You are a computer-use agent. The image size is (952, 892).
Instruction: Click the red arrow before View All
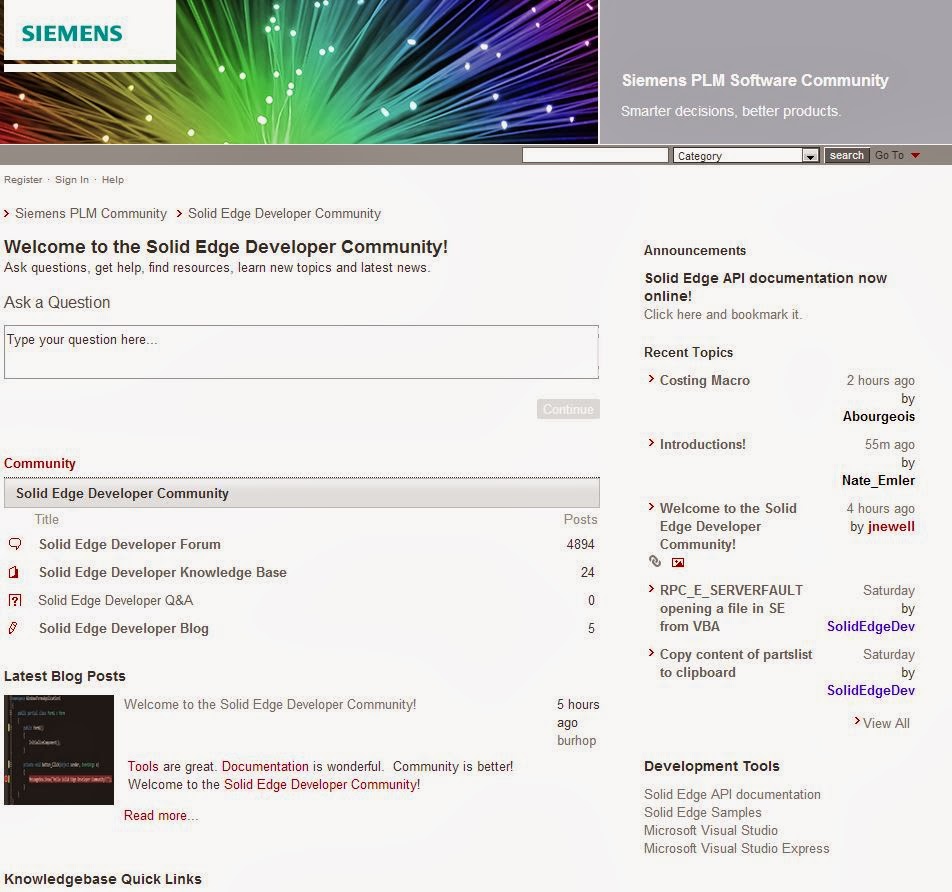(x=857, y=721)
